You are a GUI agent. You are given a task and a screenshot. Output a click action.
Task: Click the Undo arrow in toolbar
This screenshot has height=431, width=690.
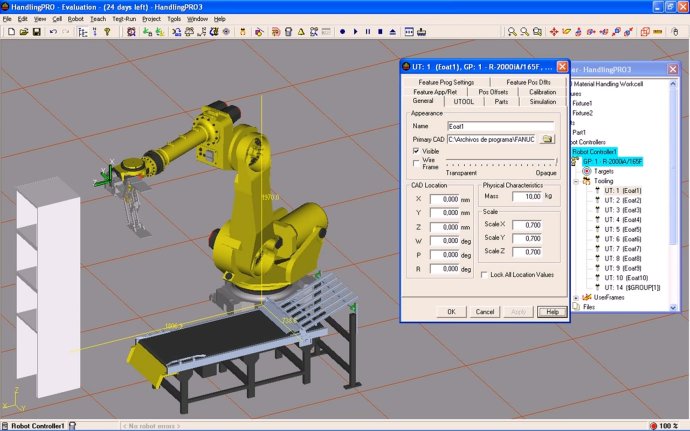click(x=52, y=32)
